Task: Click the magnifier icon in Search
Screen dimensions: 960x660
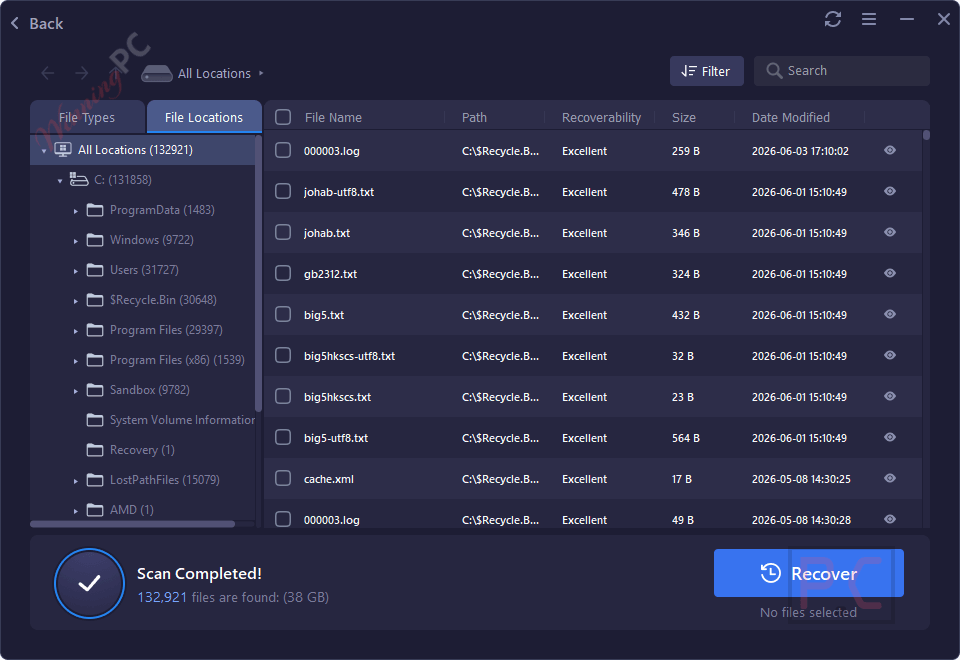Action: [774, 71]
